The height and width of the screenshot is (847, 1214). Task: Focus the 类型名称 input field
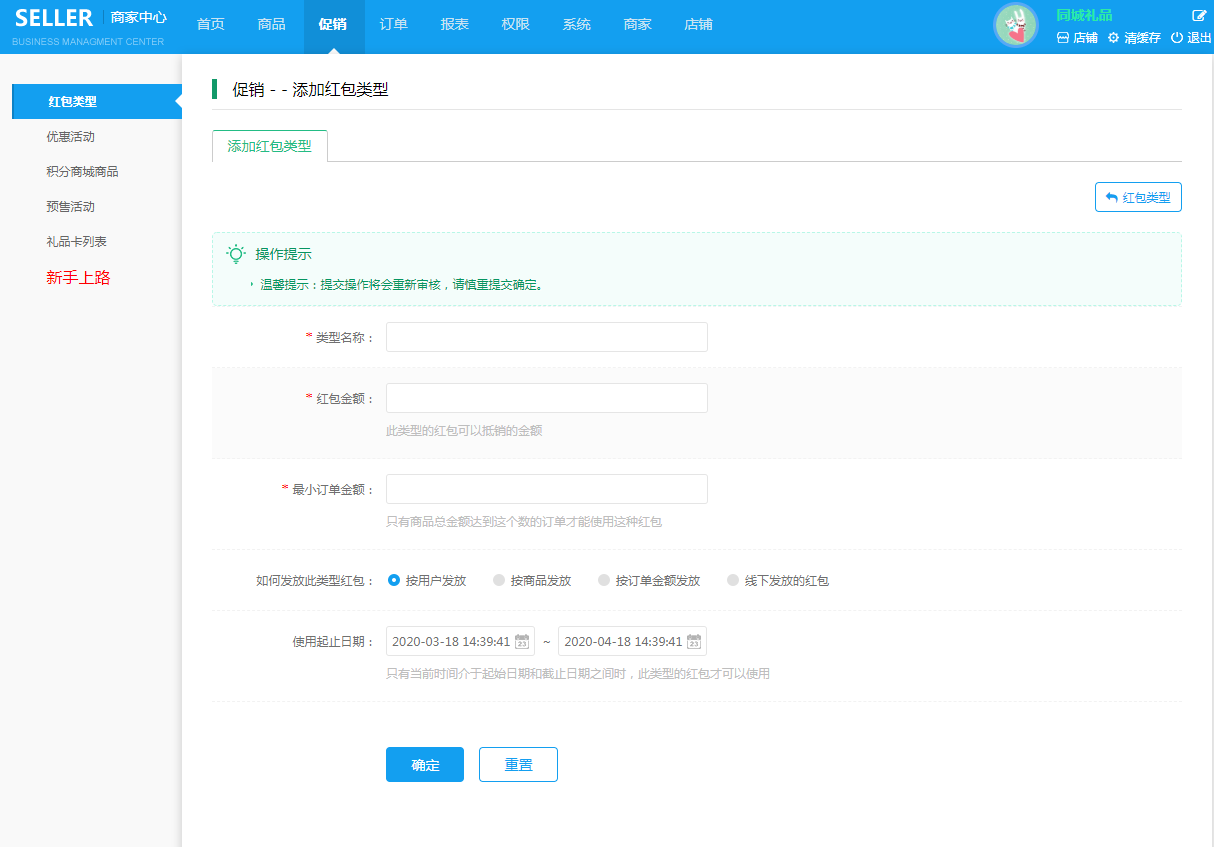click(x=546, y=337)
